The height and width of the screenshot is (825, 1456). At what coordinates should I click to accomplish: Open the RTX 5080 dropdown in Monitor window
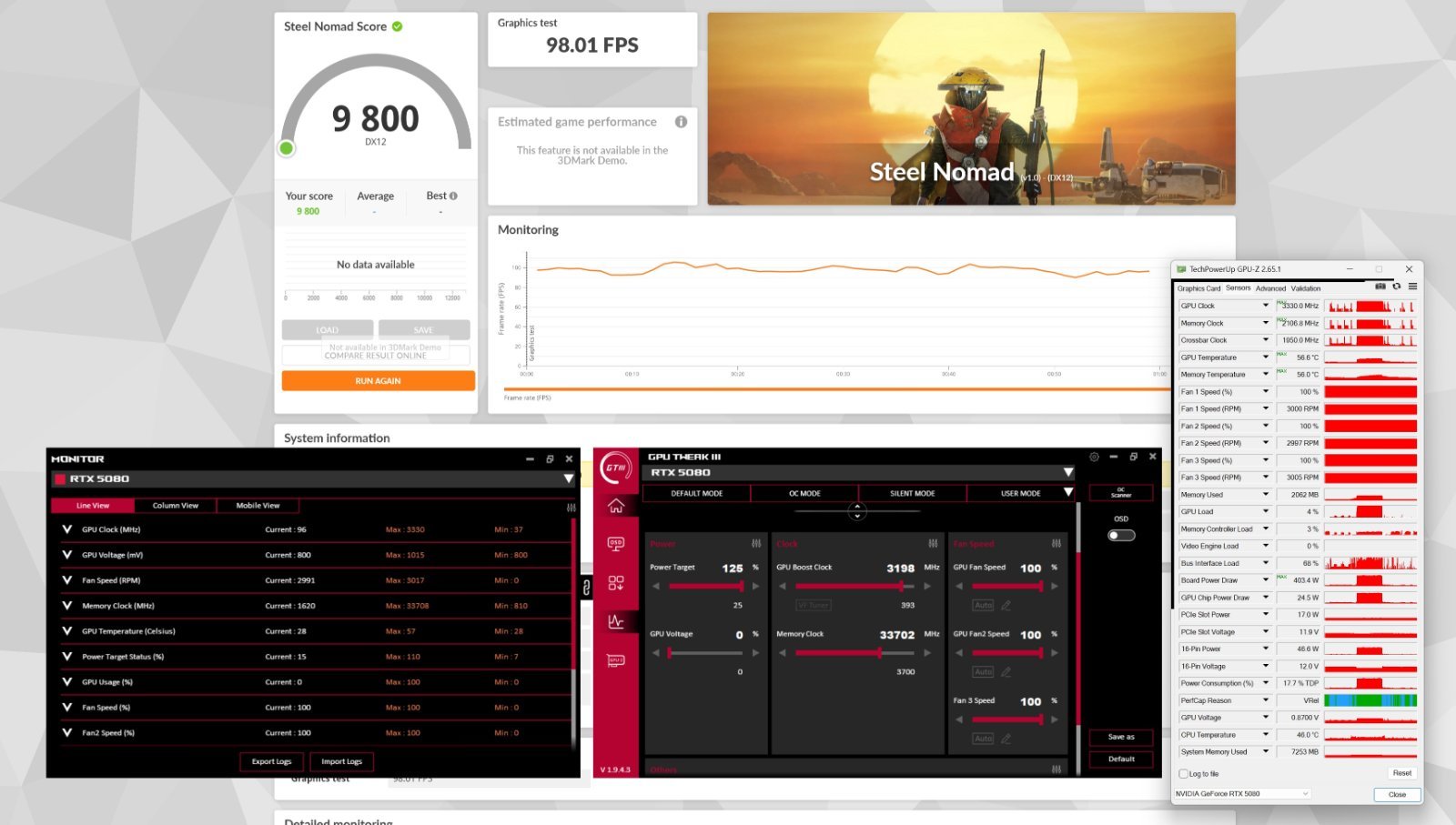(569, 478)
